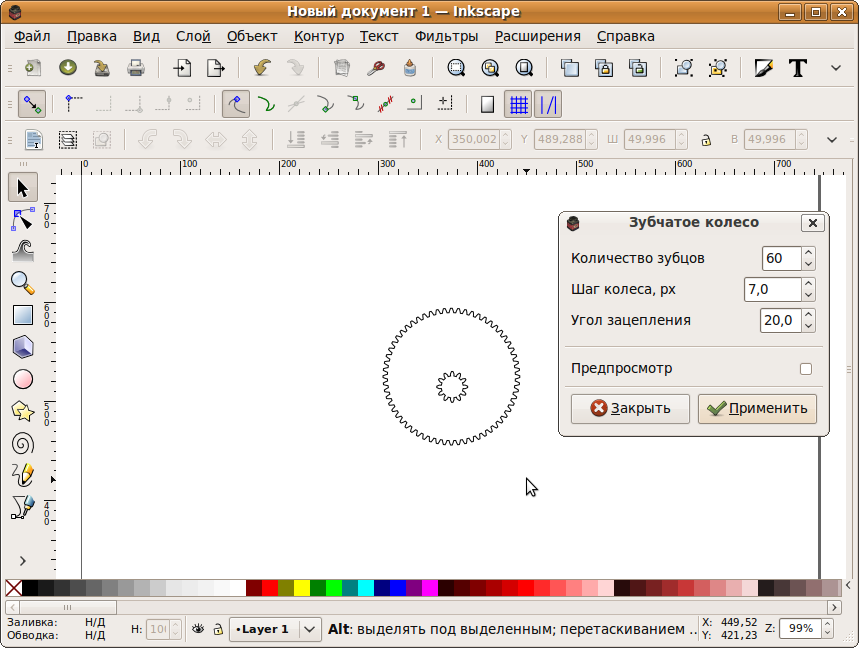
Task: Click the Cut scissors icon
Action: 376,68
